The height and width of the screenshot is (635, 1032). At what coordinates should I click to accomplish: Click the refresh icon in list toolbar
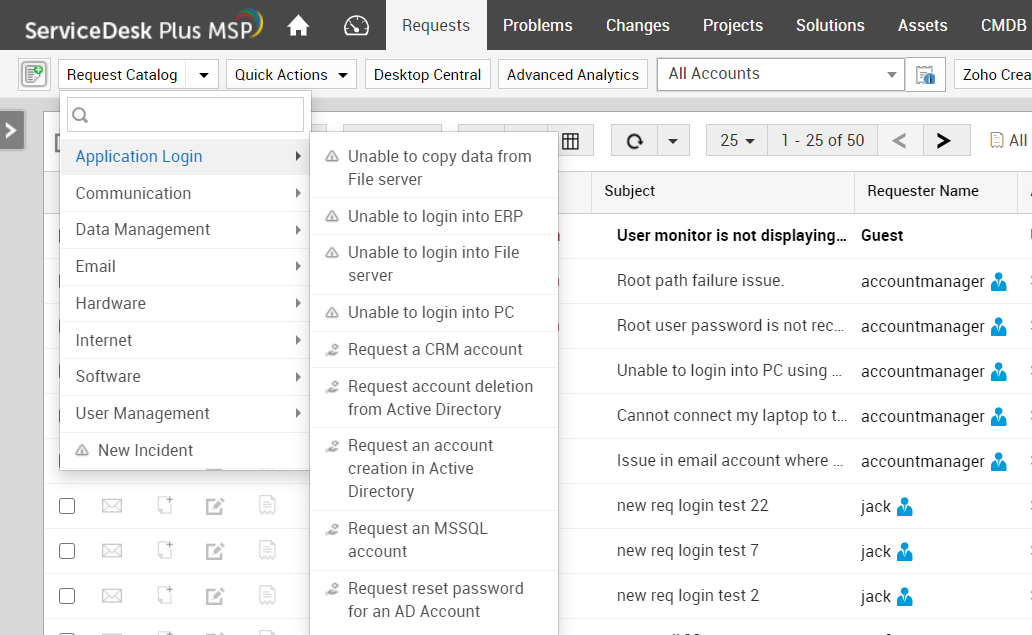[x=634, y=141]
